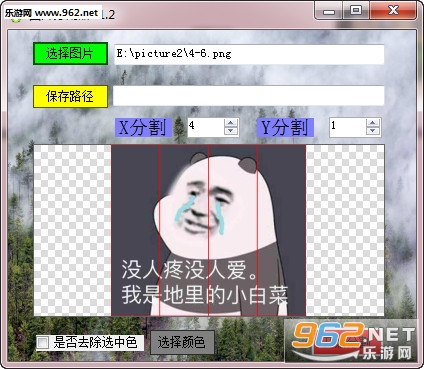
Task: Focus the image path field showing E:\picture2\4-6.png
Action: tap(249, 54)
